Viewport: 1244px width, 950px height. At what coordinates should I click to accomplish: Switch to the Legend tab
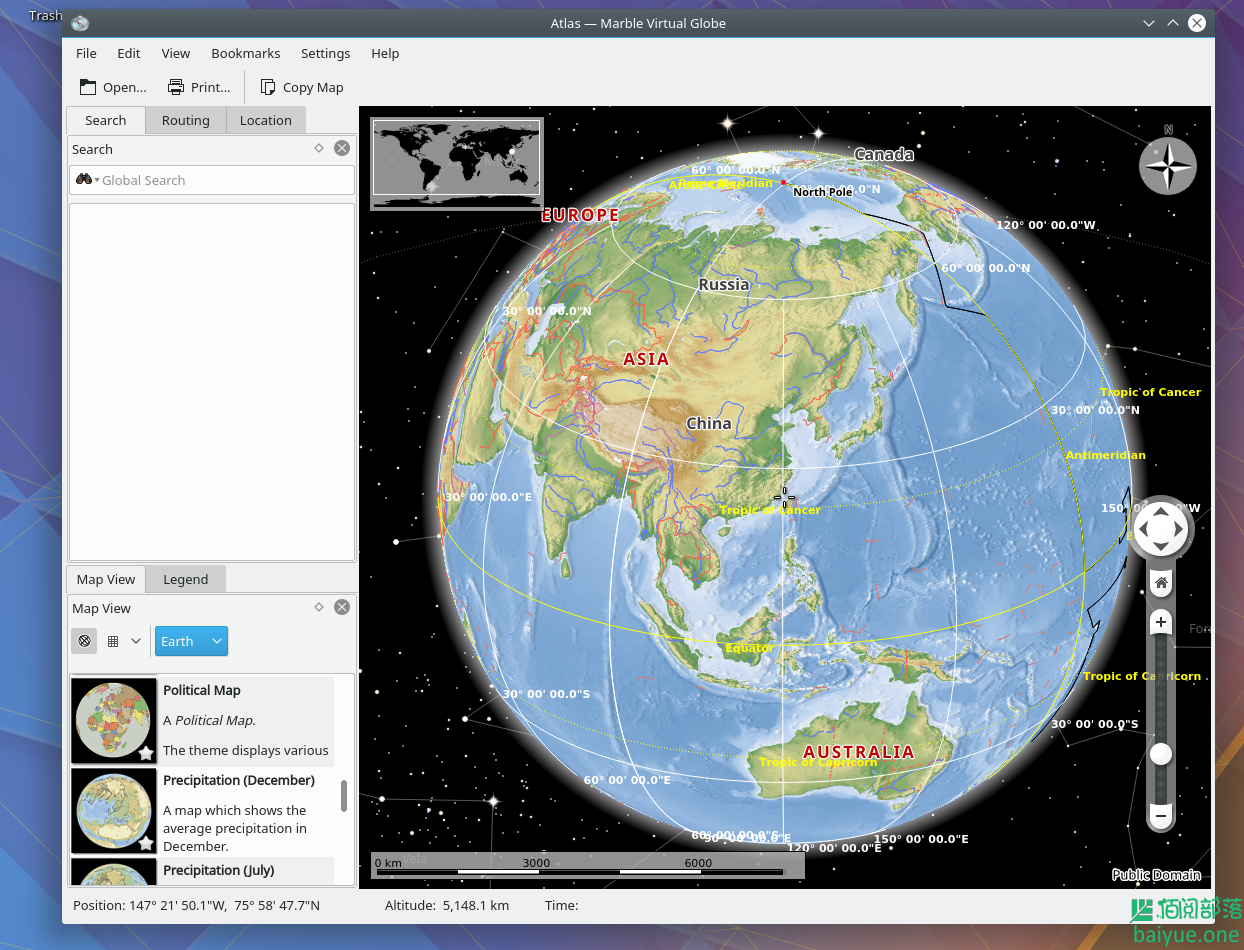click(186, 579)
